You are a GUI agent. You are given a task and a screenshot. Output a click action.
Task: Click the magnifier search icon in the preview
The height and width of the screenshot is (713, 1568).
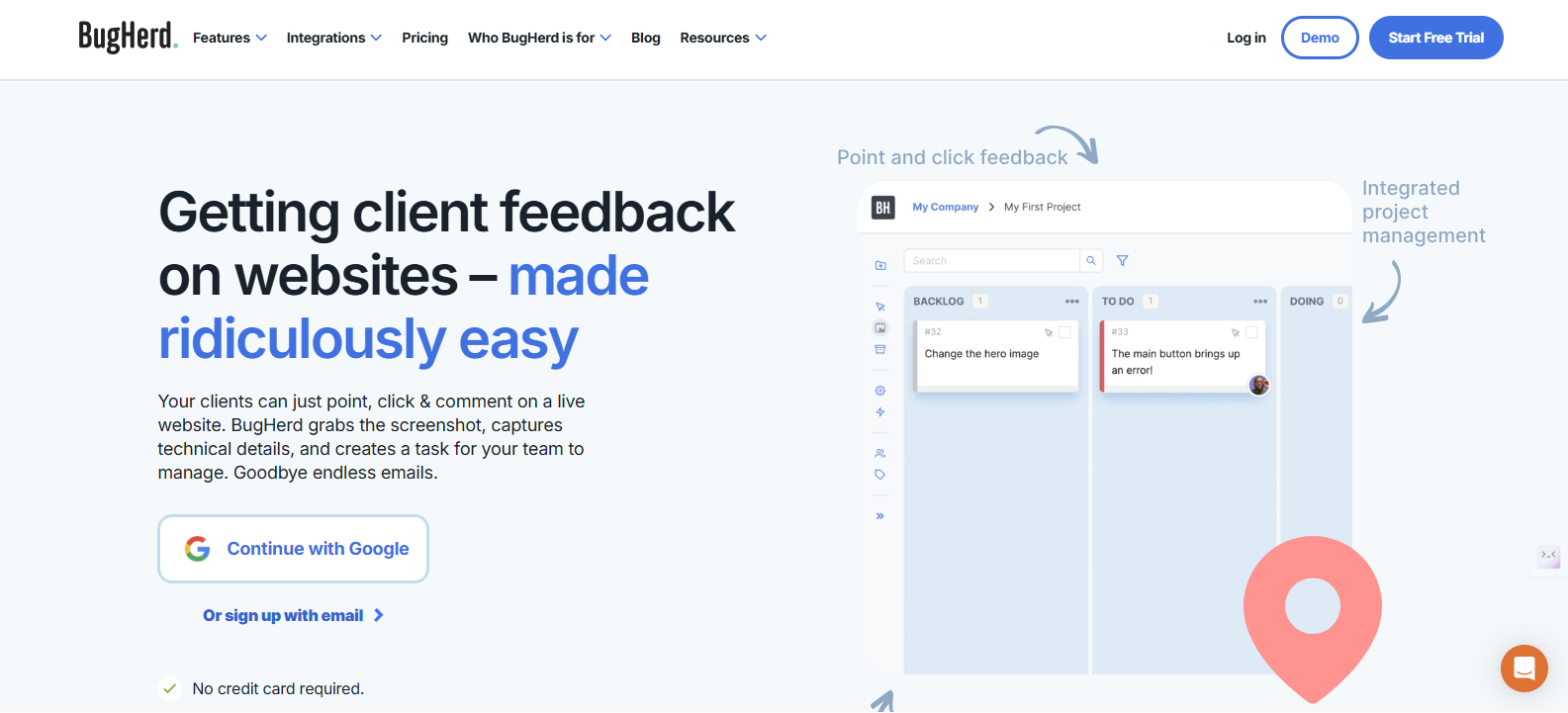click(x=1091, y=261)
